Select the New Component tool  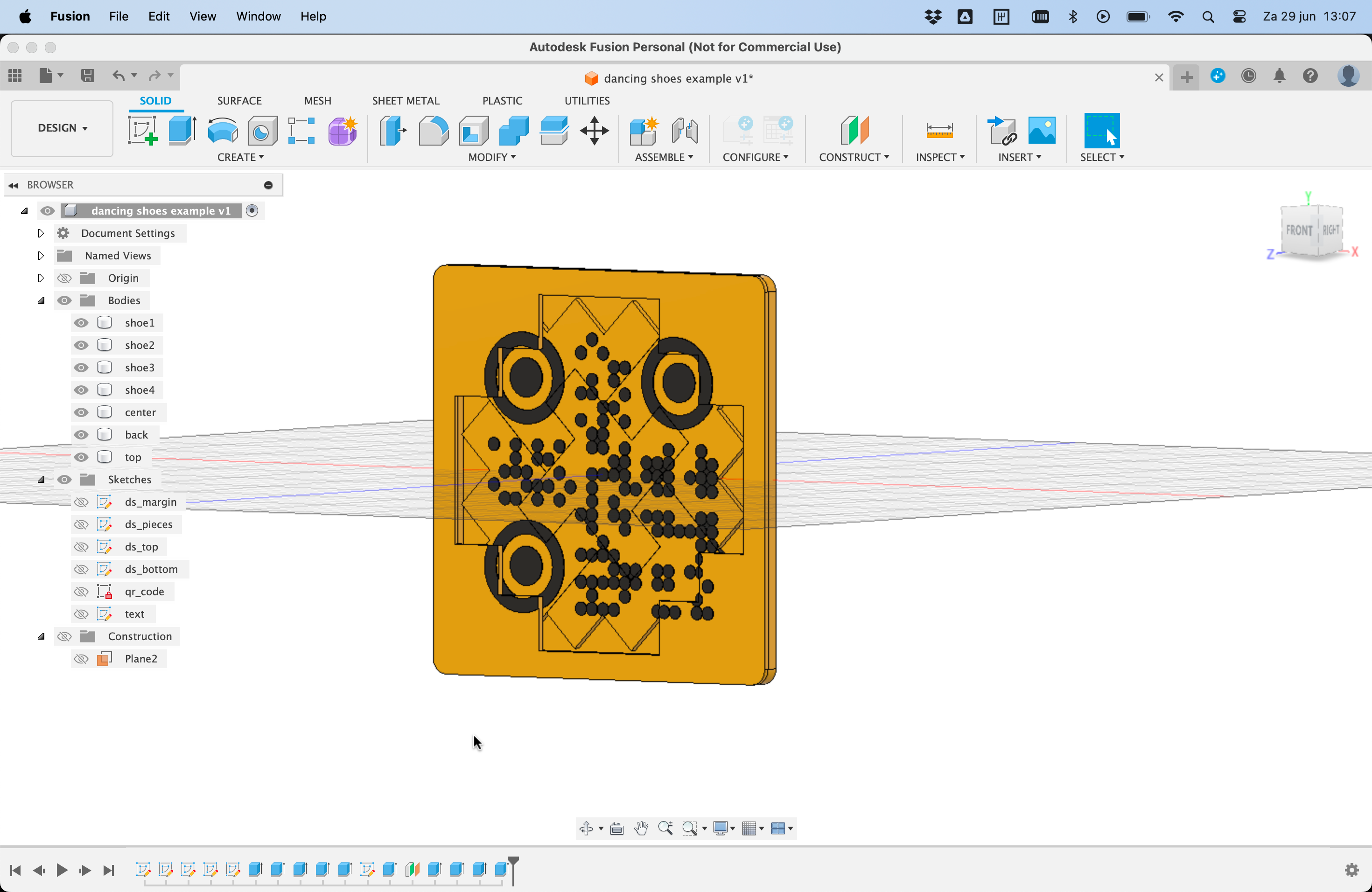pos(644,130)
